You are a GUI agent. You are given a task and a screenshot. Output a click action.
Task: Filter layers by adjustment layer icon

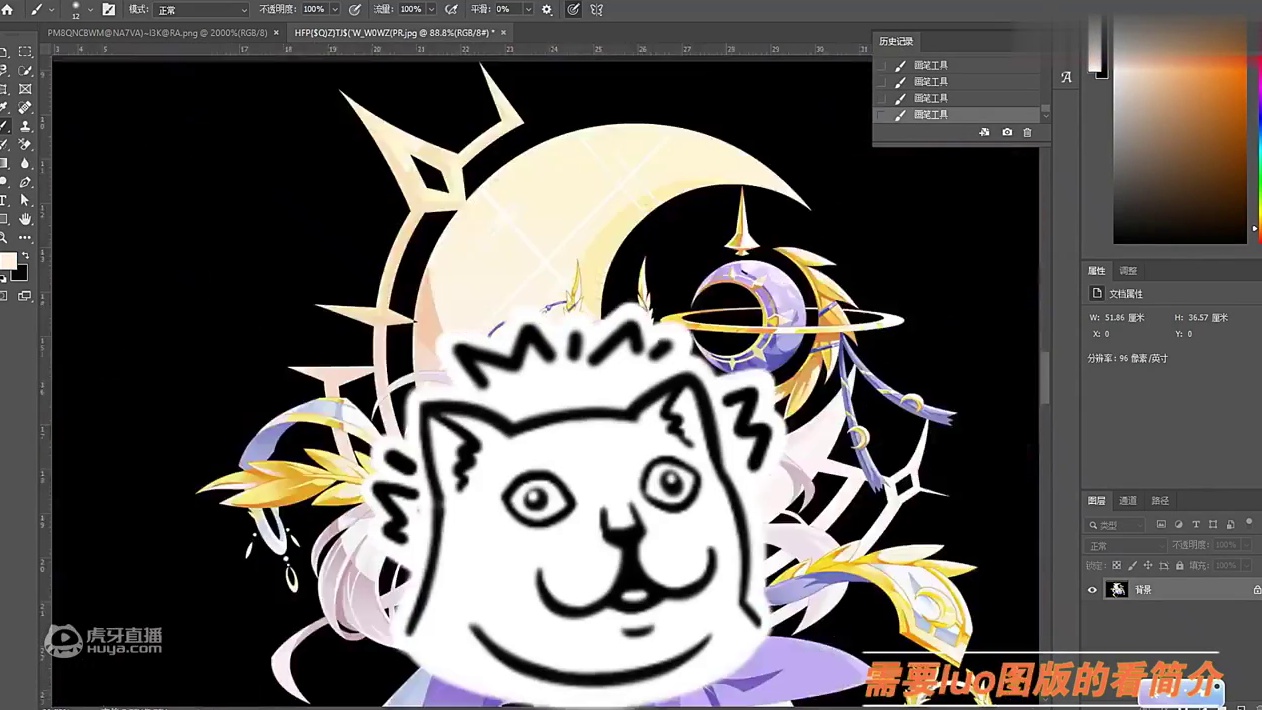(1178, 524)
